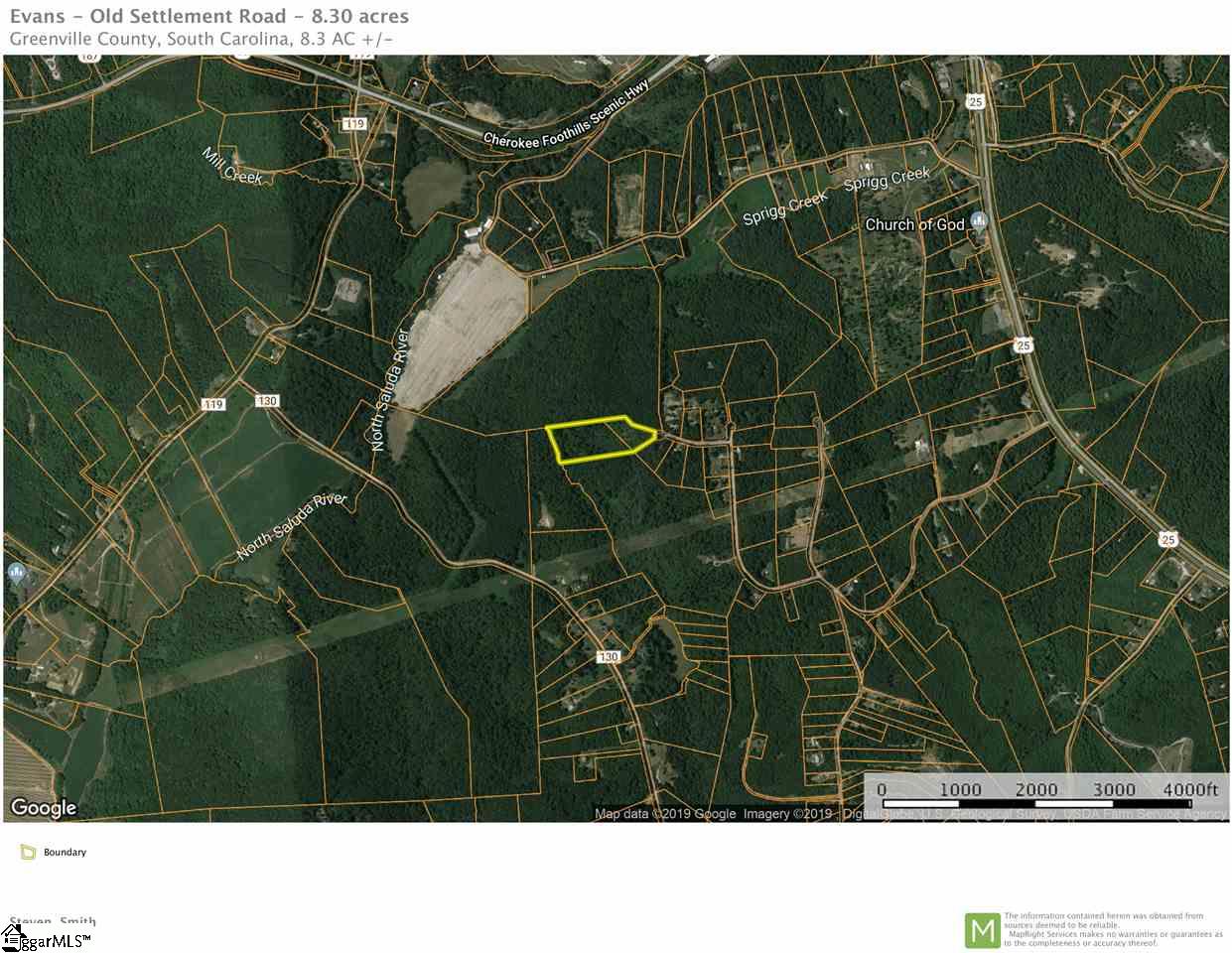
Task: Click the map scale bar at 2000 ft
Action: coord(1035,790)
